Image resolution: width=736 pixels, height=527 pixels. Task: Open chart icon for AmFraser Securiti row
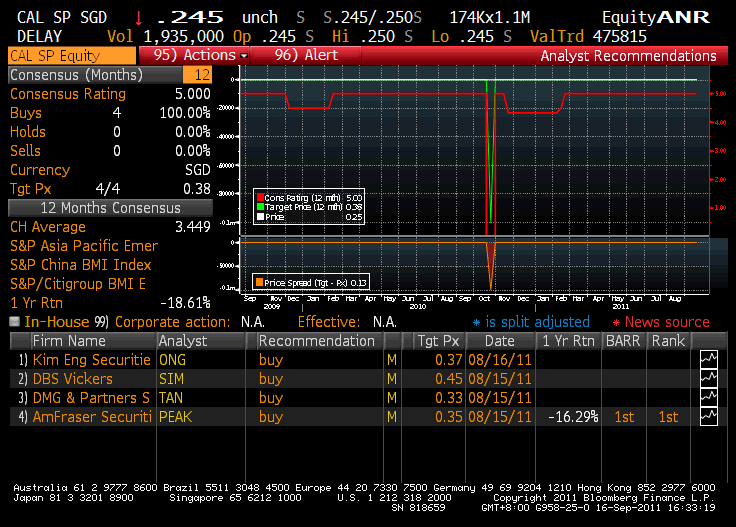(x=708, y=417)
